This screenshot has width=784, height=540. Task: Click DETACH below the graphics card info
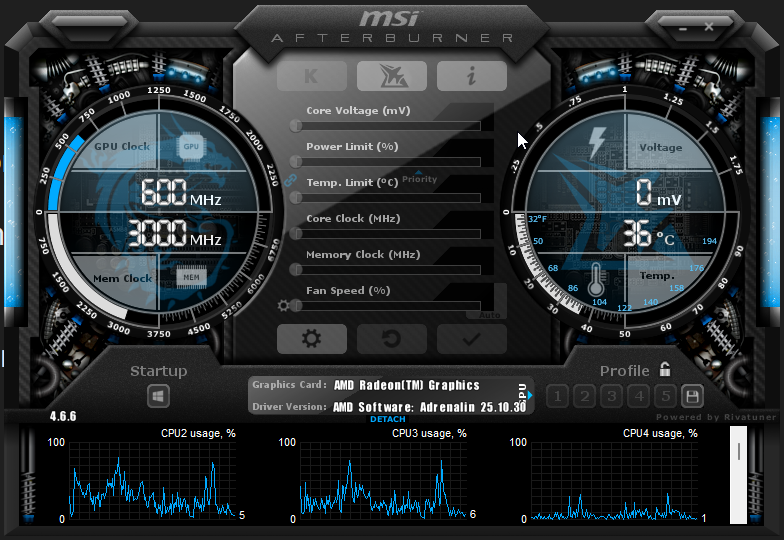[x=388, y=419]
